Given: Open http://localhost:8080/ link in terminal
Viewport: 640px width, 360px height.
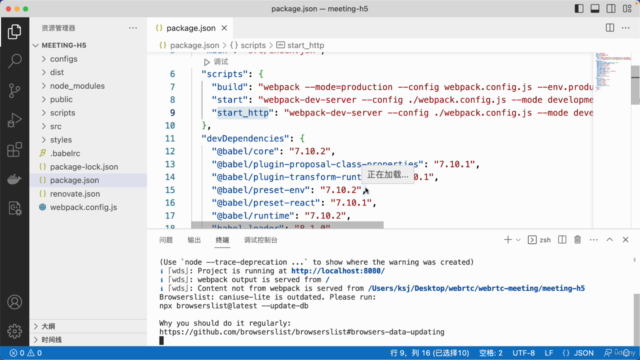Looking at the screenshot, I should point(338,271).
